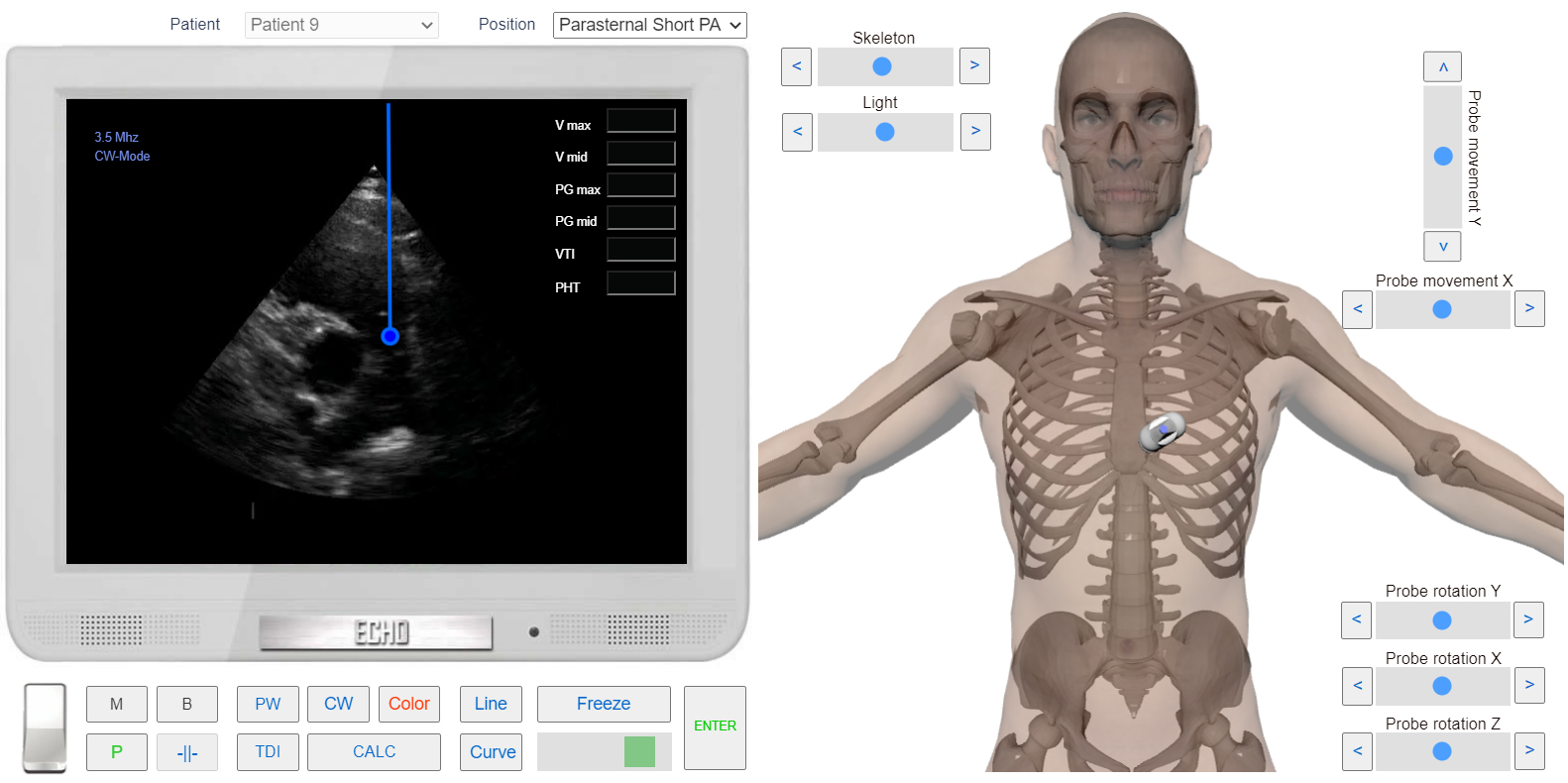The width and height of the screenshot is (1568, 783).
Task: Increase Probe rotation Z
Action: coord(1529,751)
